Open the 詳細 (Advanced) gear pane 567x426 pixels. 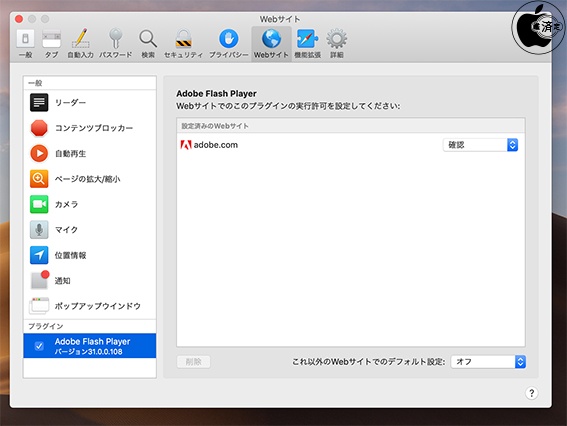pos(337,43)
